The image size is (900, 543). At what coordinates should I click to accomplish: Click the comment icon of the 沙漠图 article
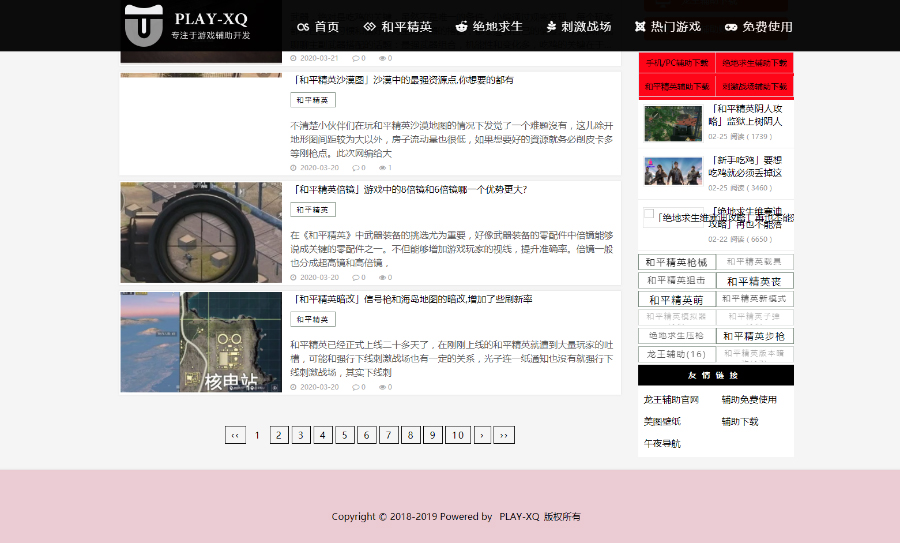pos(356,168)
